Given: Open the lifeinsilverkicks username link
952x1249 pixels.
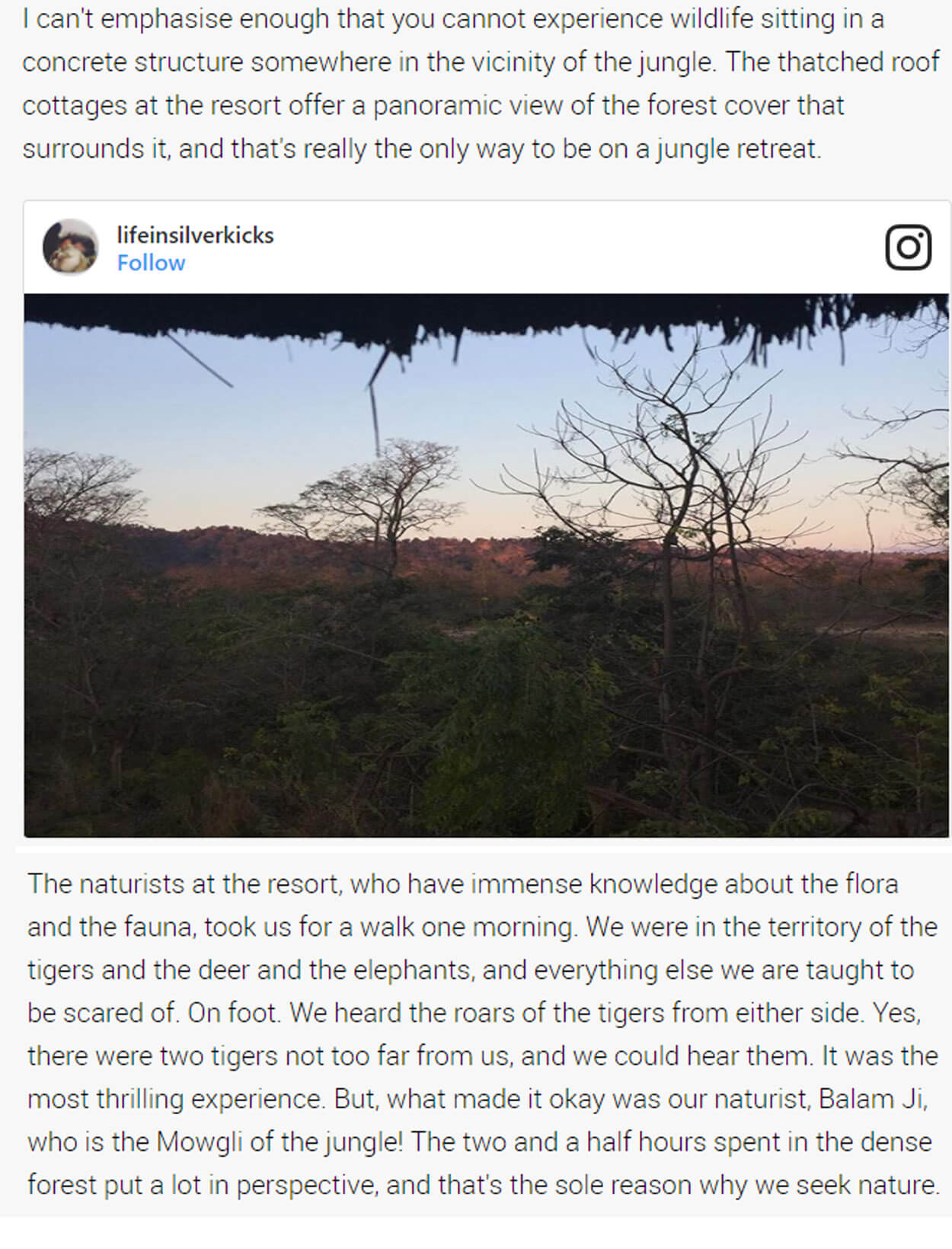Looking at the screenshot, I should tap(195, 235).
